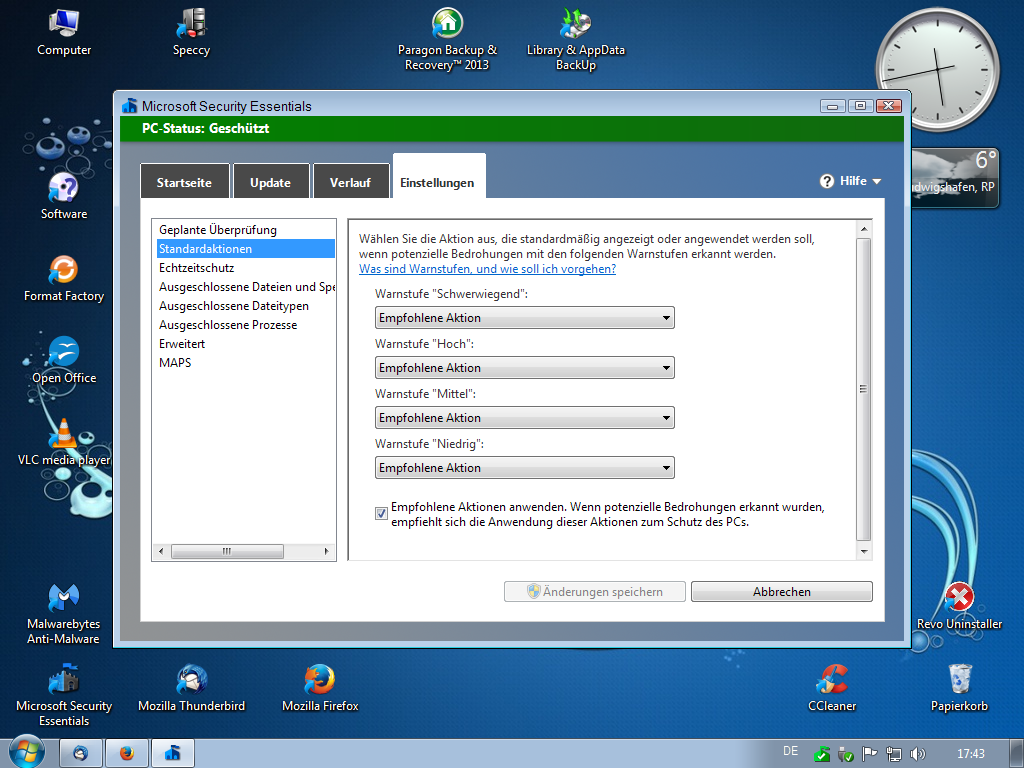The width and height of the screenshot is (1024, 768).
Task: Click the Änderungen speichern button
Action: (x=595, y=592)
